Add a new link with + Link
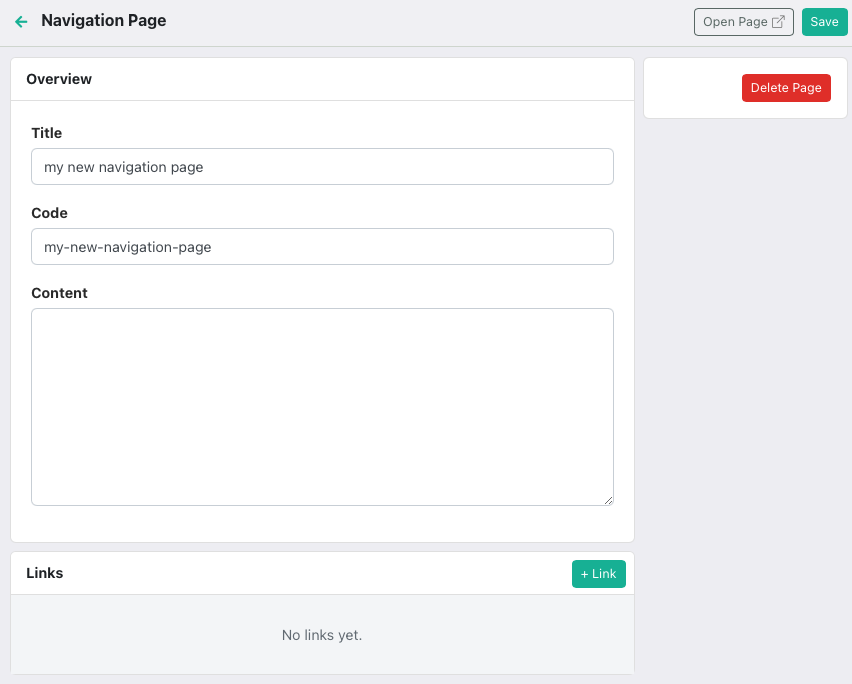The width and height of the screenshot is (852, 684). 598,574
